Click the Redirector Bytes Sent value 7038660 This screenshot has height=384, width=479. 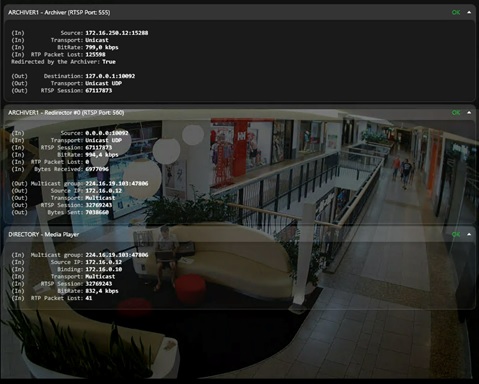tap(97, 212)
